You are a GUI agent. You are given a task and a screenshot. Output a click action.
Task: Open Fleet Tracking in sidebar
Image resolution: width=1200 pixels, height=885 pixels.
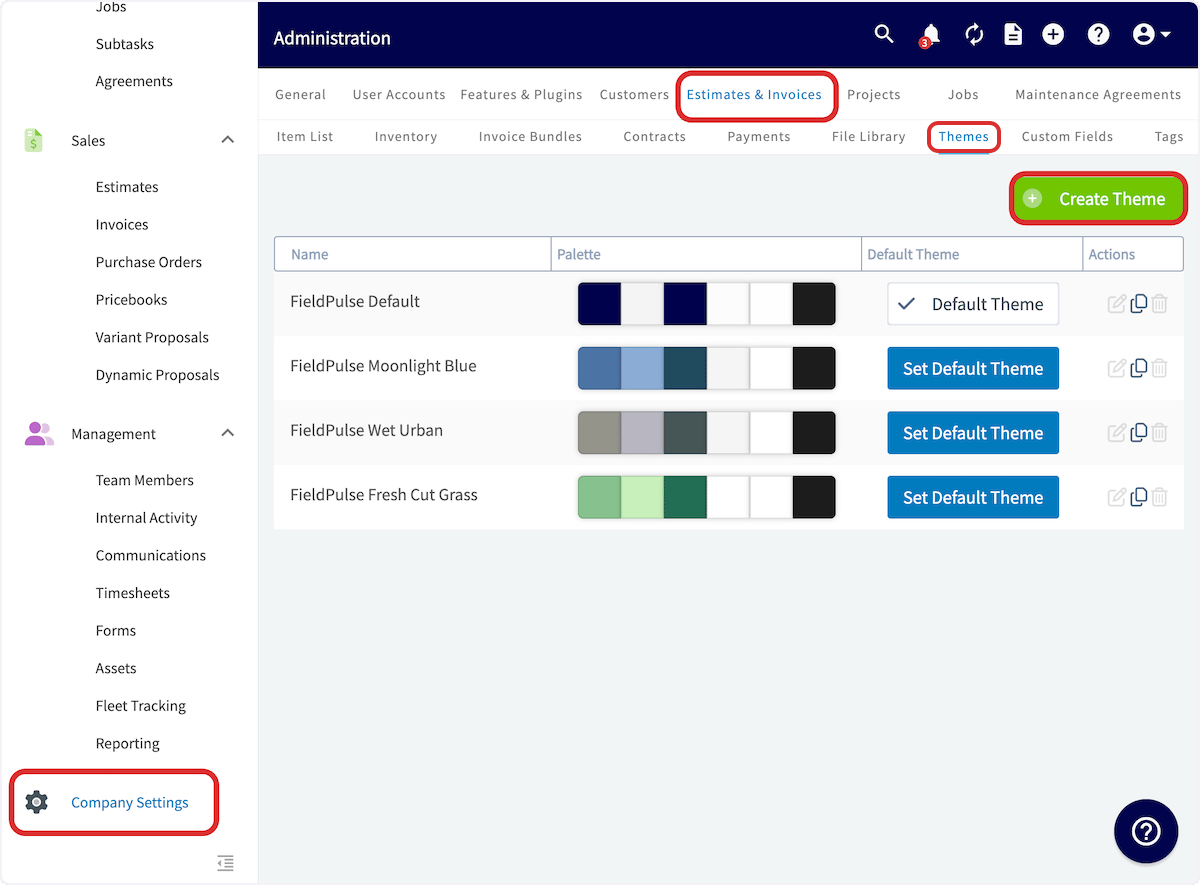tap(141, 706)
